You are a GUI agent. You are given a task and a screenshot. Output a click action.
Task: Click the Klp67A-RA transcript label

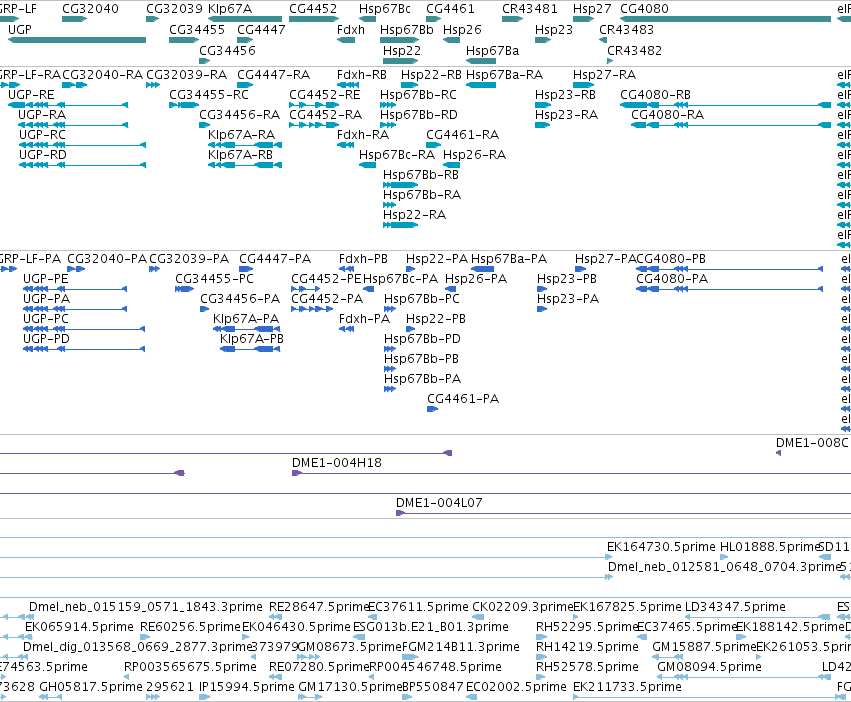tap(241, 135)
